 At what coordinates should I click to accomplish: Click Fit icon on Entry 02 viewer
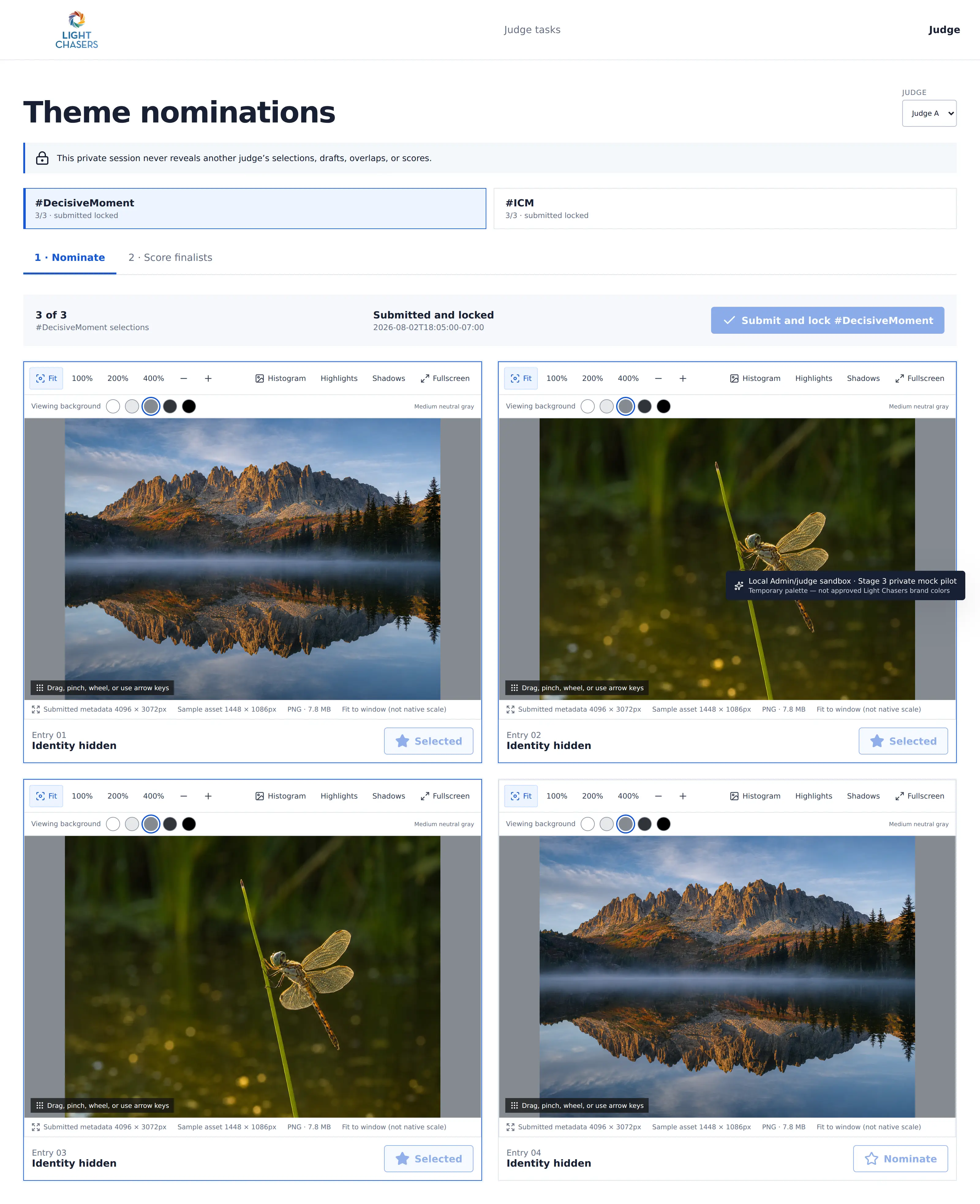(521, 378)
